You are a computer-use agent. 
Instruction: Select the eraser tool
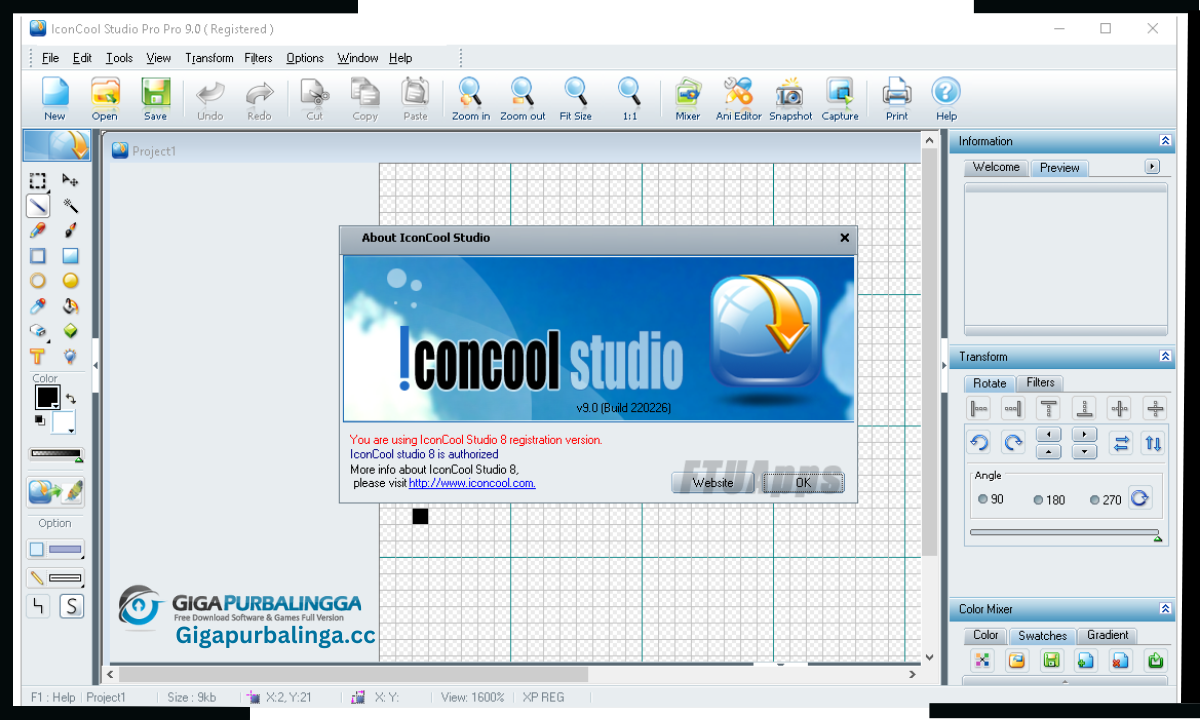click(38, 331)
